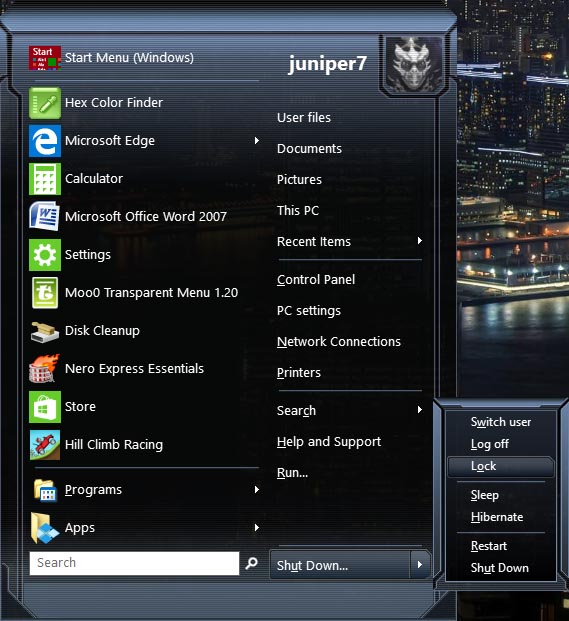Viewport: 569px width, 621px height.
Task: Expand the Recent Items submenu arrow
Action: point(420,241)
